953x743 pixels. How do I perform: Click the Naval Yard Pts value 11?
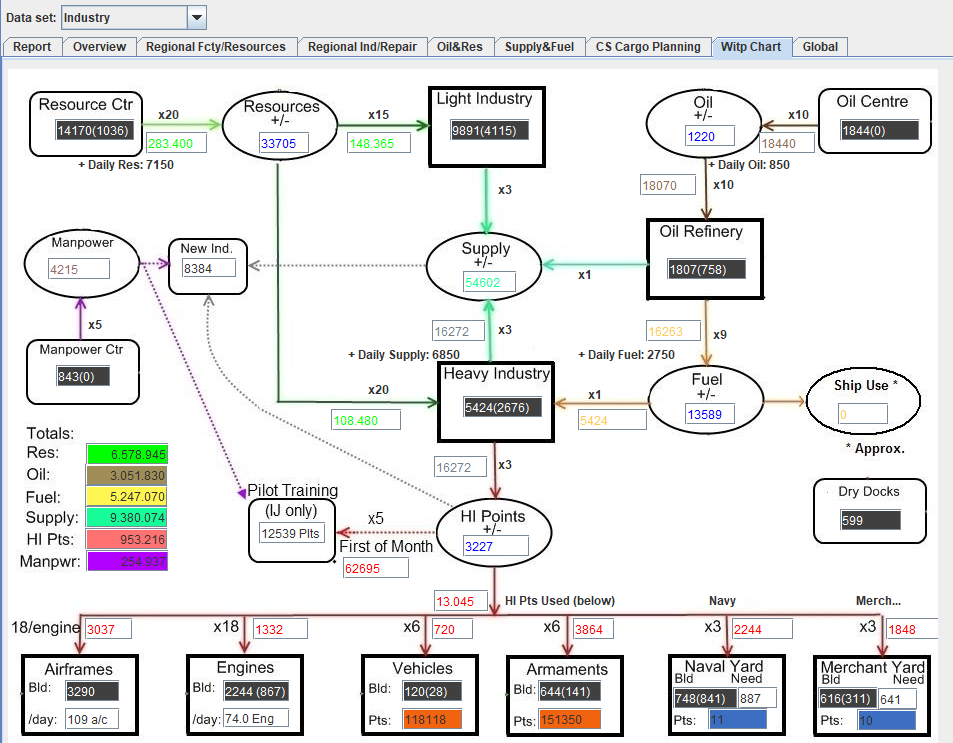737,719
